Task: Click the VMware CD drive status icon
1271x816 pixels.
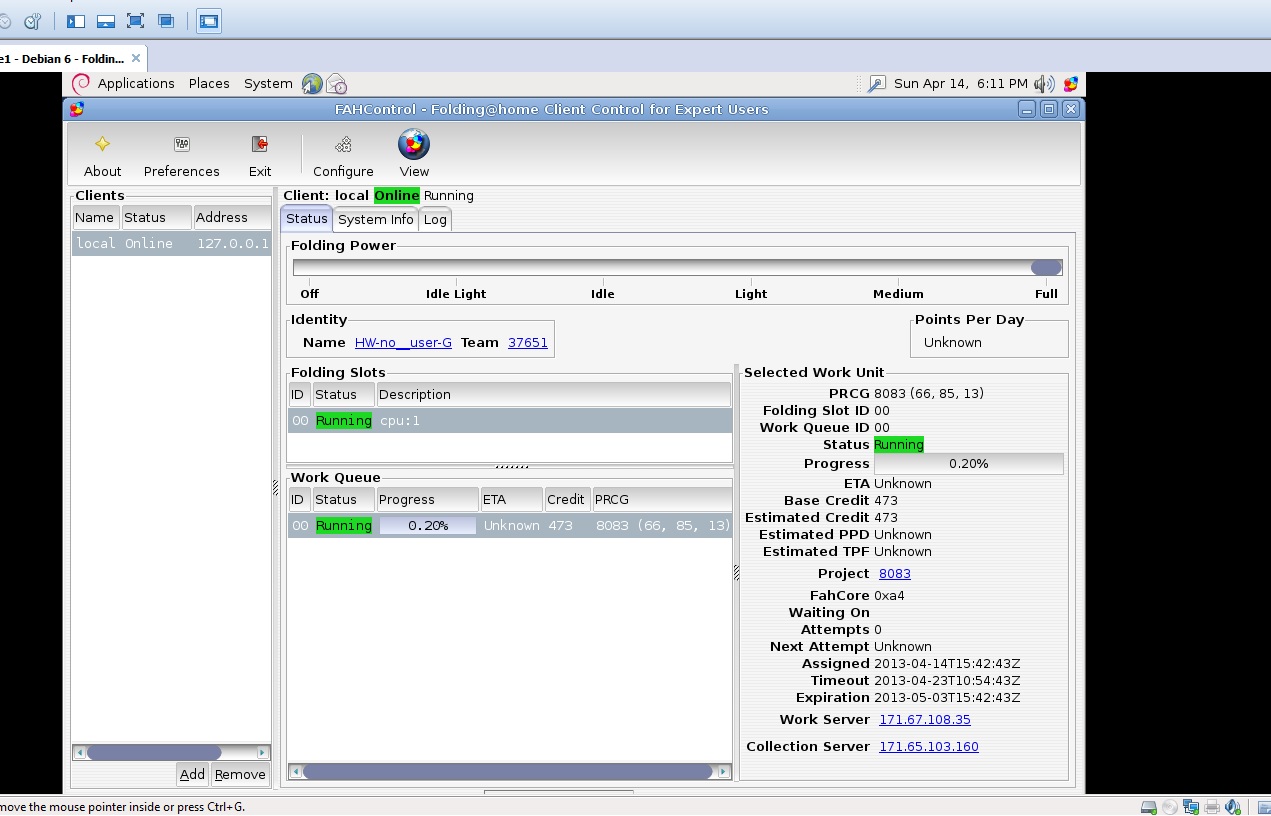Action: tap(1170, 806)
